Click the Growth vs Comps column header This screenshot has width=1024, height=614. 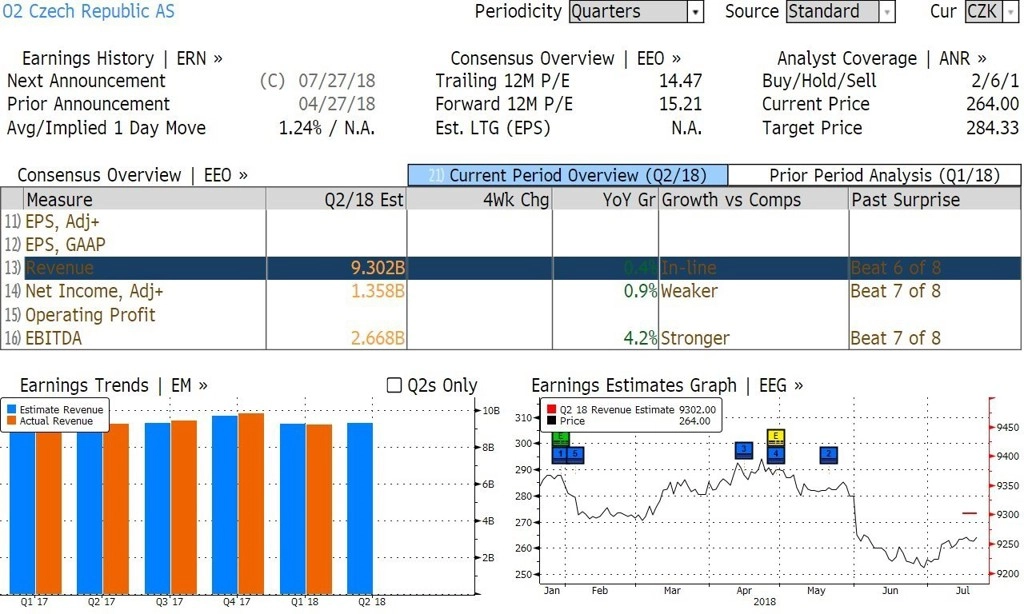click(x=754, y=199)
